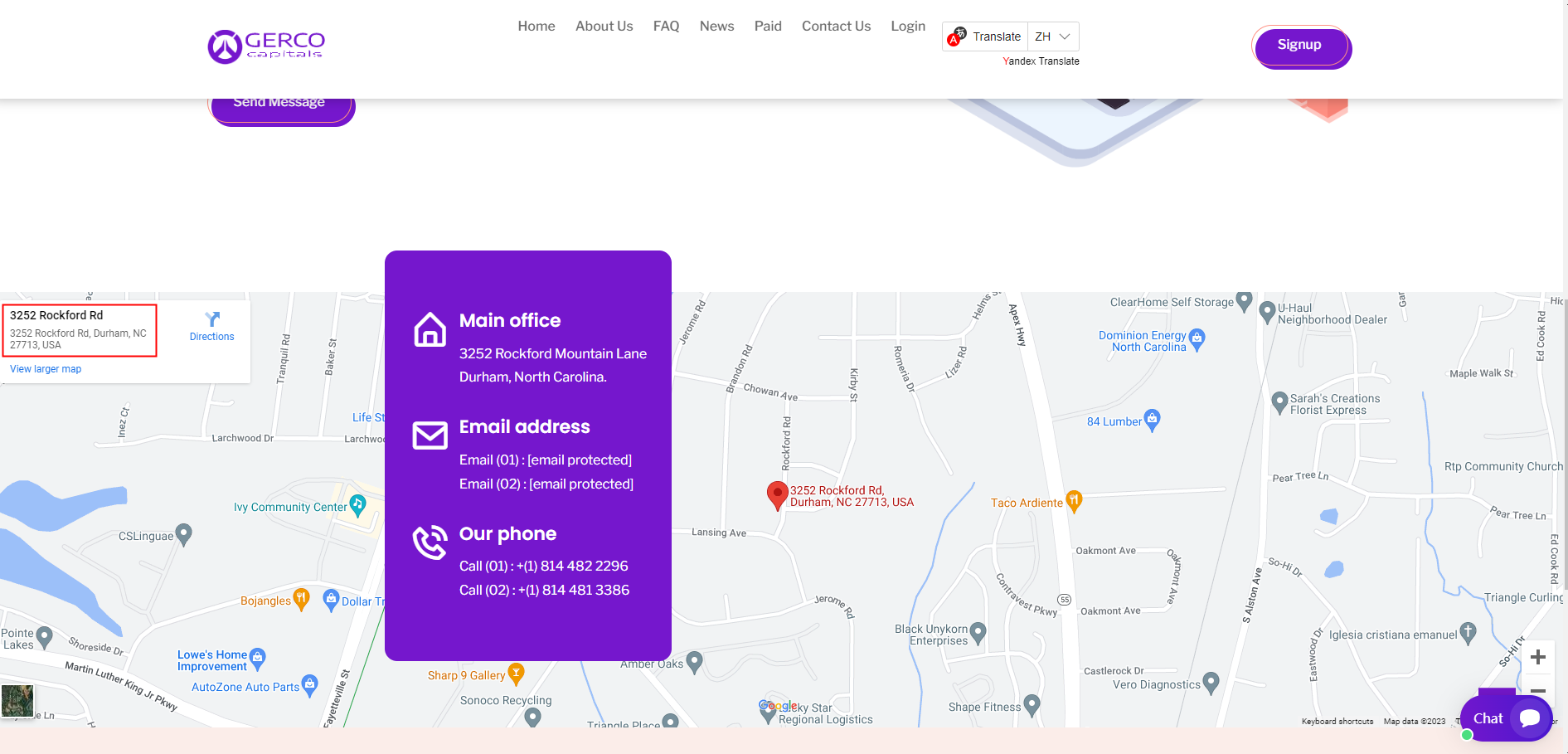The height and width of the screenshot is (754, 1568).
Task: Click the 'Rtp Community Church' map label
Action: (1503, 466)
